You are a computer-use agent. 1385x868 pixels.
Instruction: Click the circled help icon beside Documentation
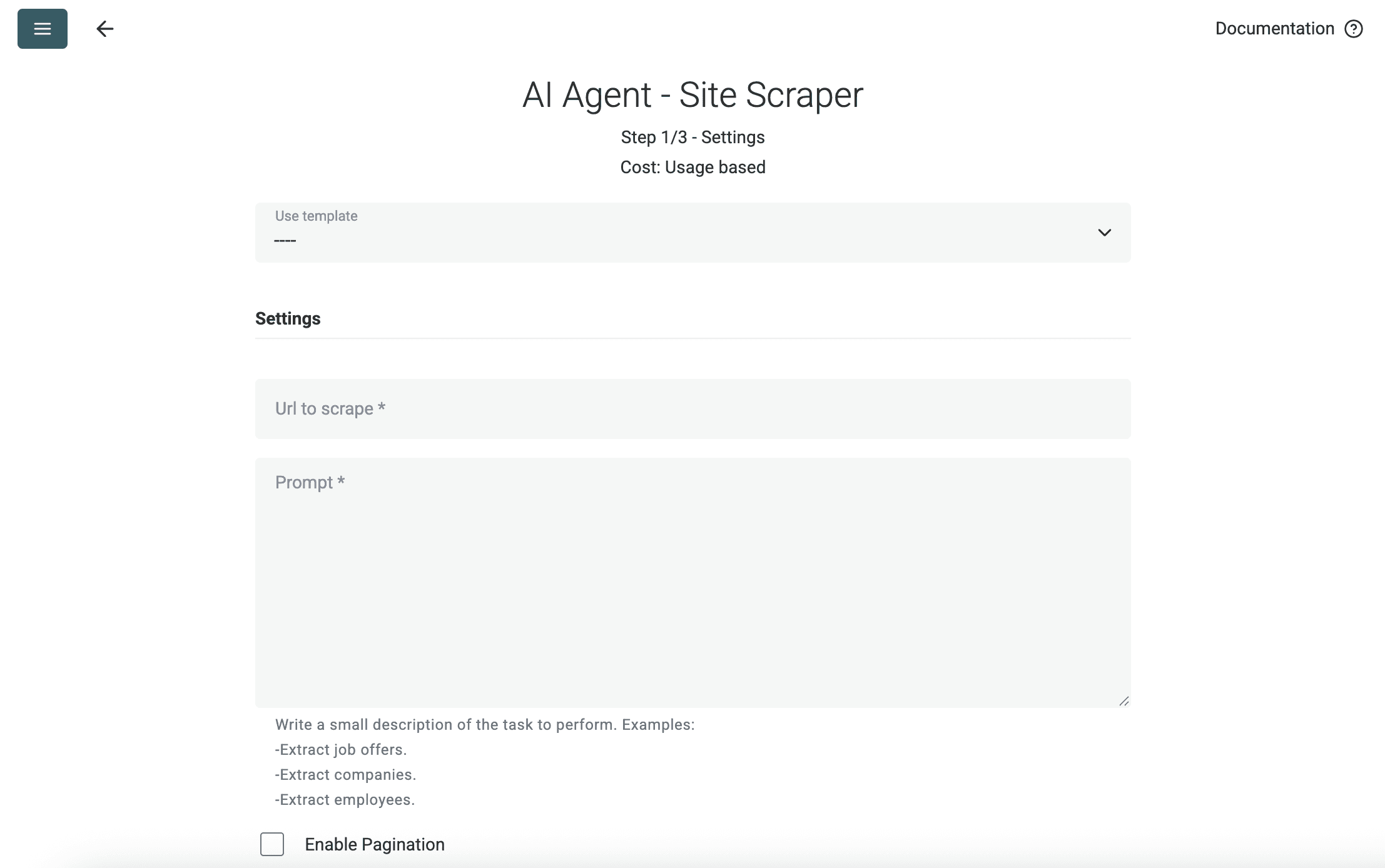[x=1353, y=28]
